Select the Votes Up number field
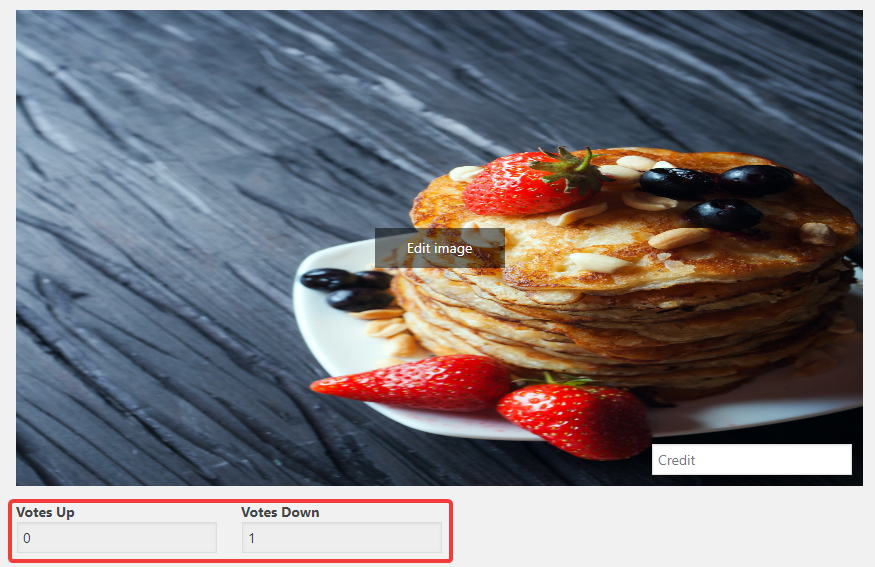The height and width of the screenshot is (567, 875). click(x=117, y=538)
